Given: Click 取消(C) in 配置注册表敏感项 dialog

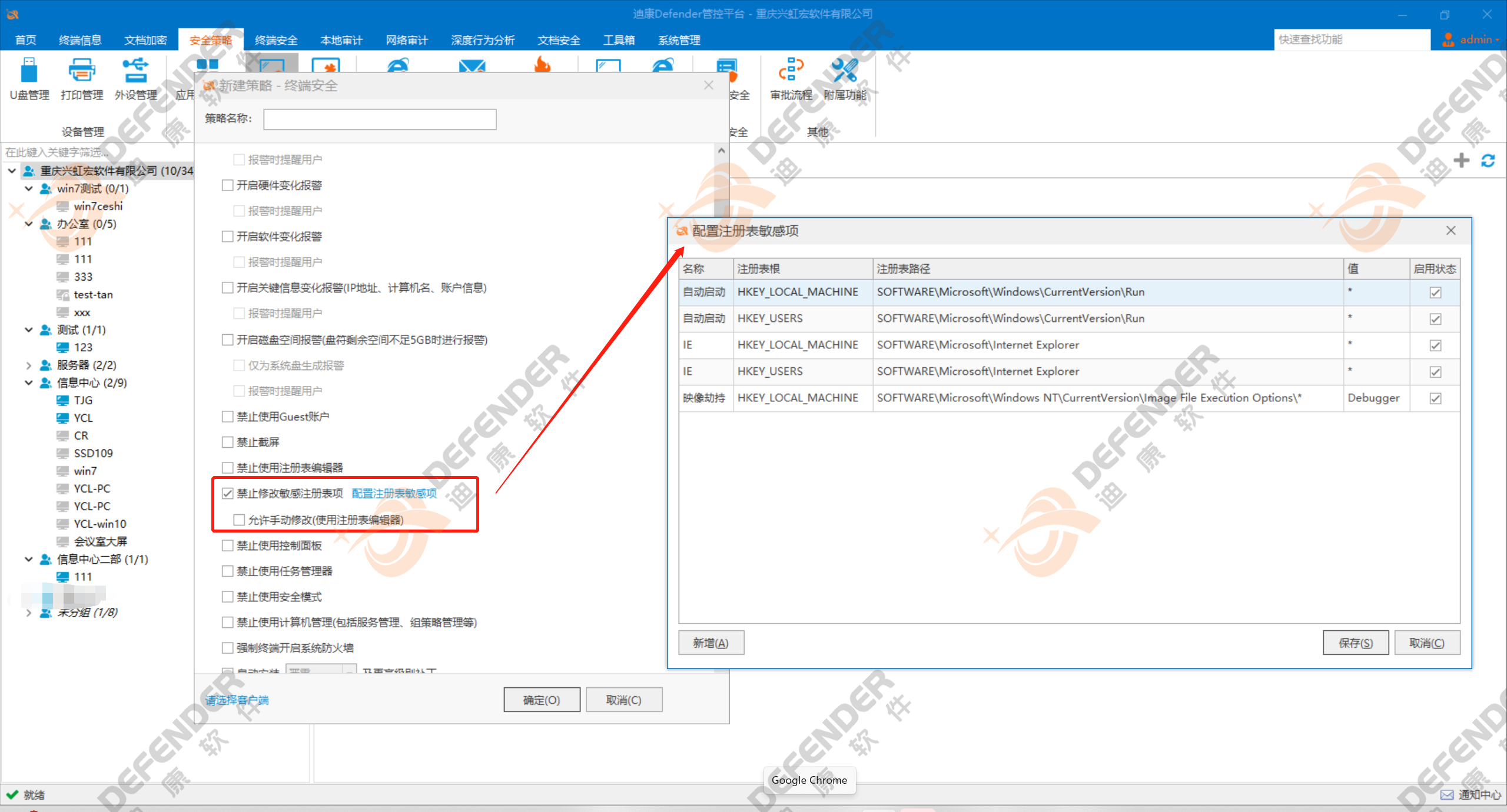Looking at the screenshot, I should 1427,643.
